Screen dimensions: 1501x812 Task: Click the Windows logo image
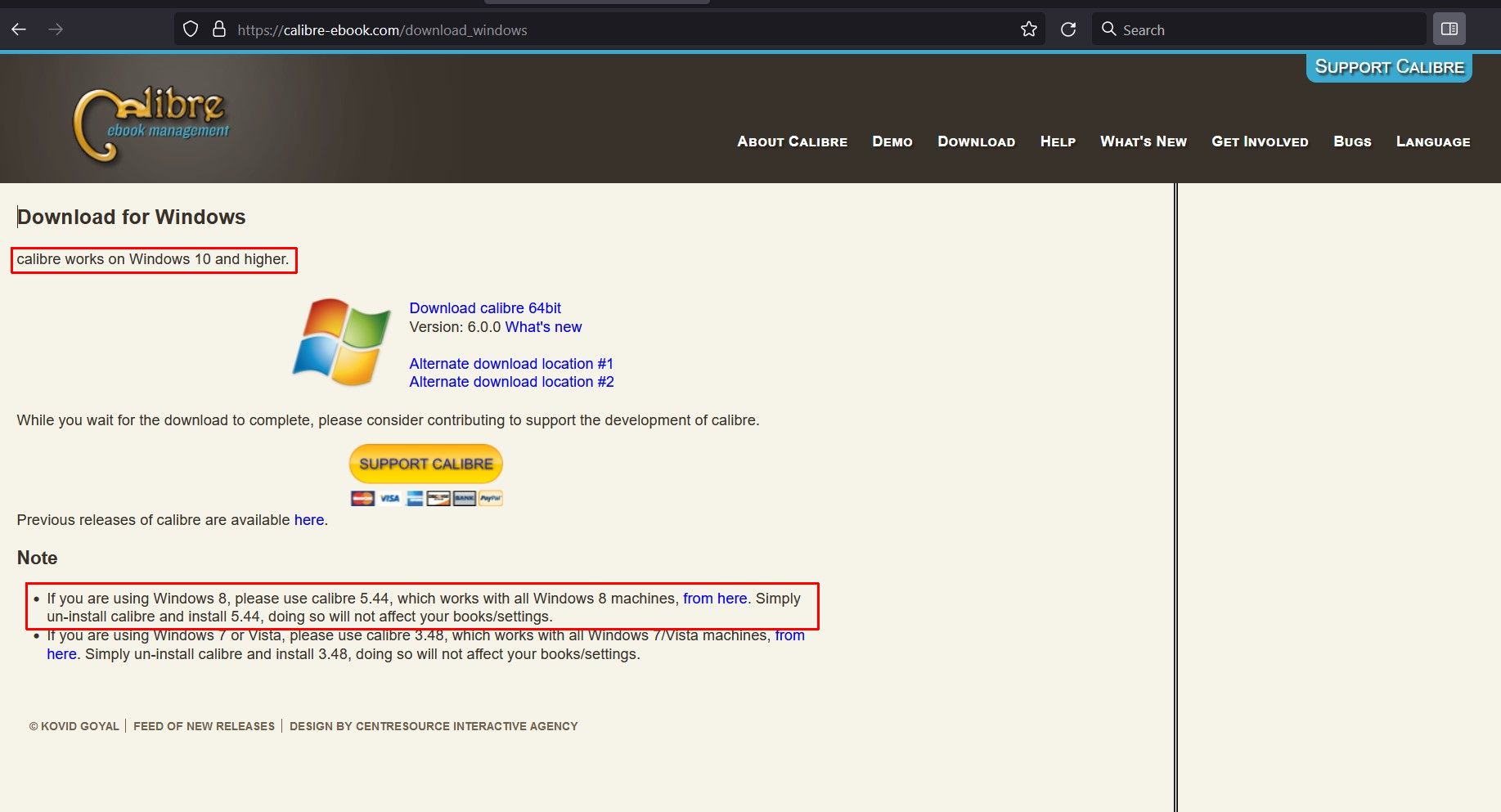pyautogui.click(x=342, y=342)
